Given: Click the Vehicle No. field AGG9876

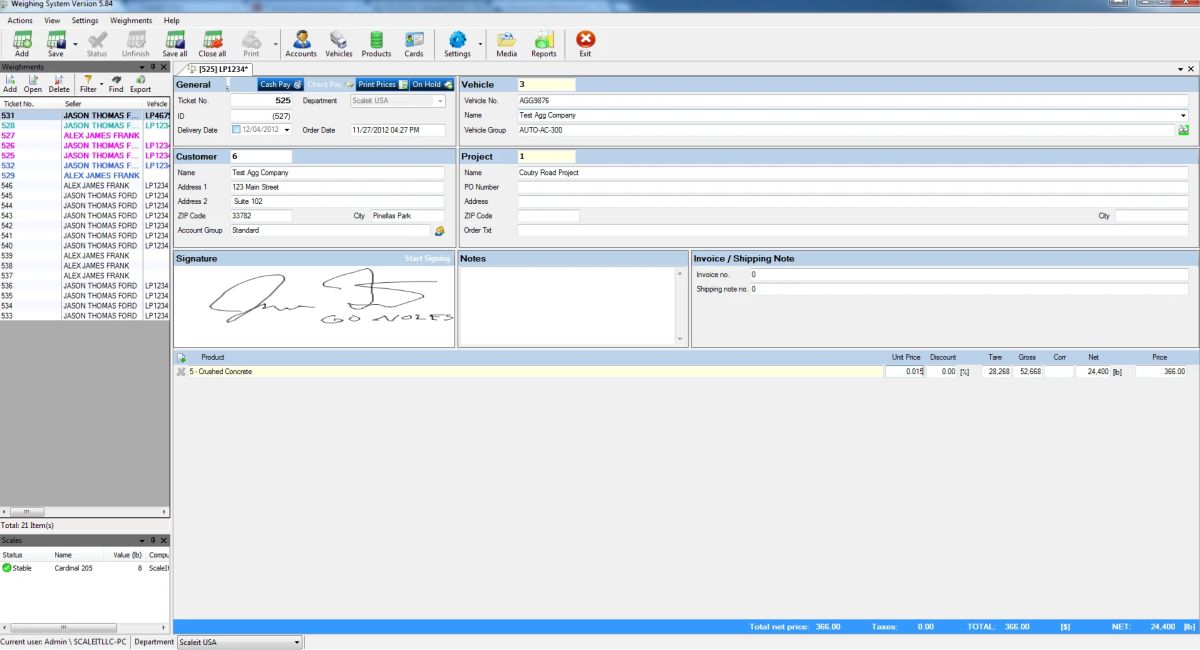Looking at the screenshot, I should coord(853,101).
